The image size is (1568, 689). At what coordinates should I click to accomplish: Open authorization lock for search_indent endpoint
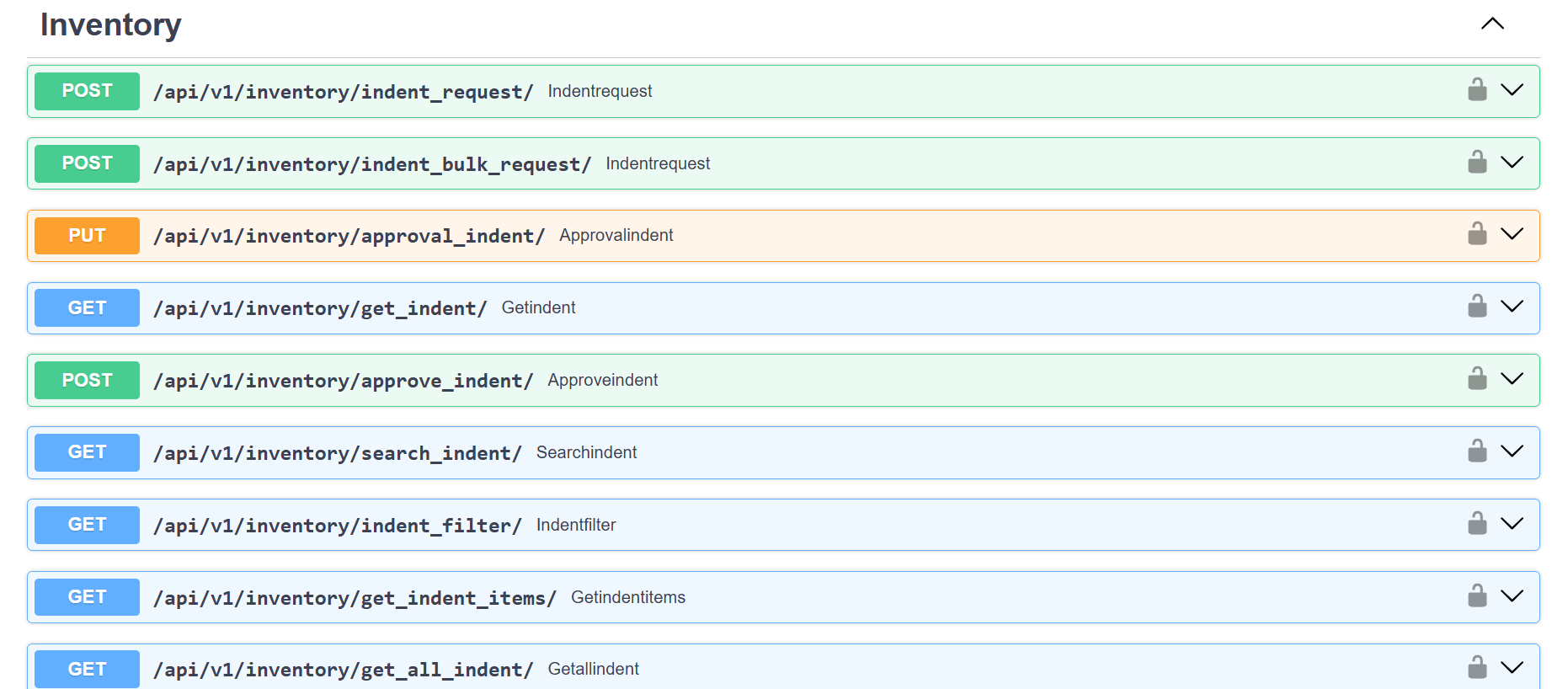tap(1477, 451)
